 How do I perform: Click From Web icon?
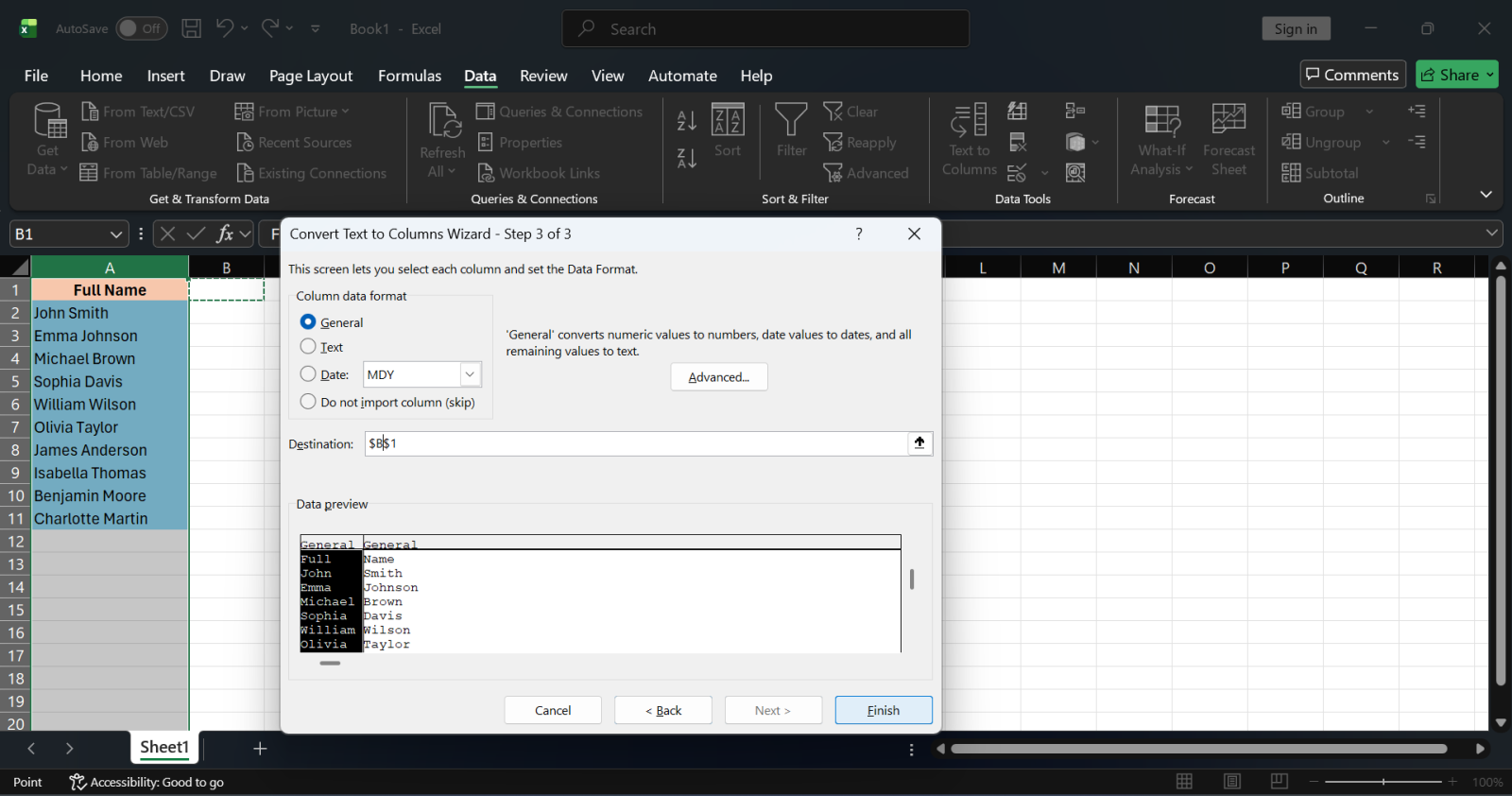91,143
